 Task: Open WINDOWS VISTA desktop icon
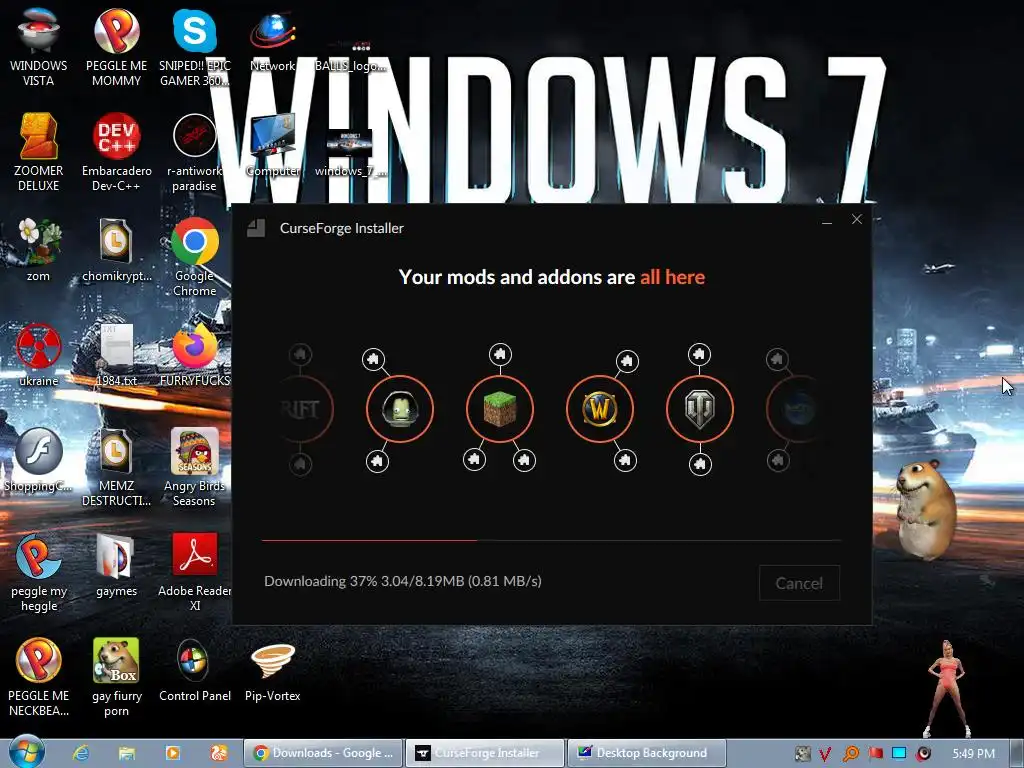[x=38, y=47]
